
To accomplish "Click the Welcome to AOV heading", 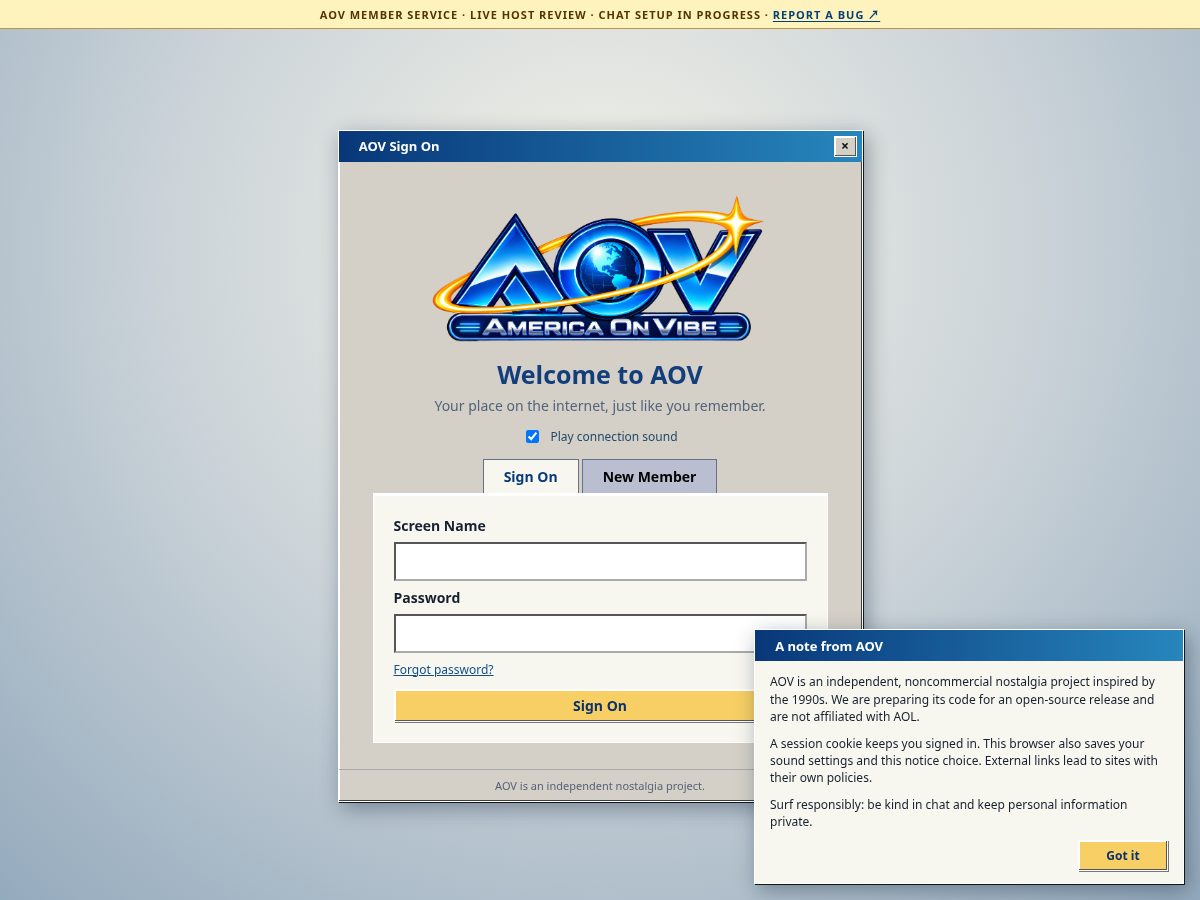I will 600,375.
